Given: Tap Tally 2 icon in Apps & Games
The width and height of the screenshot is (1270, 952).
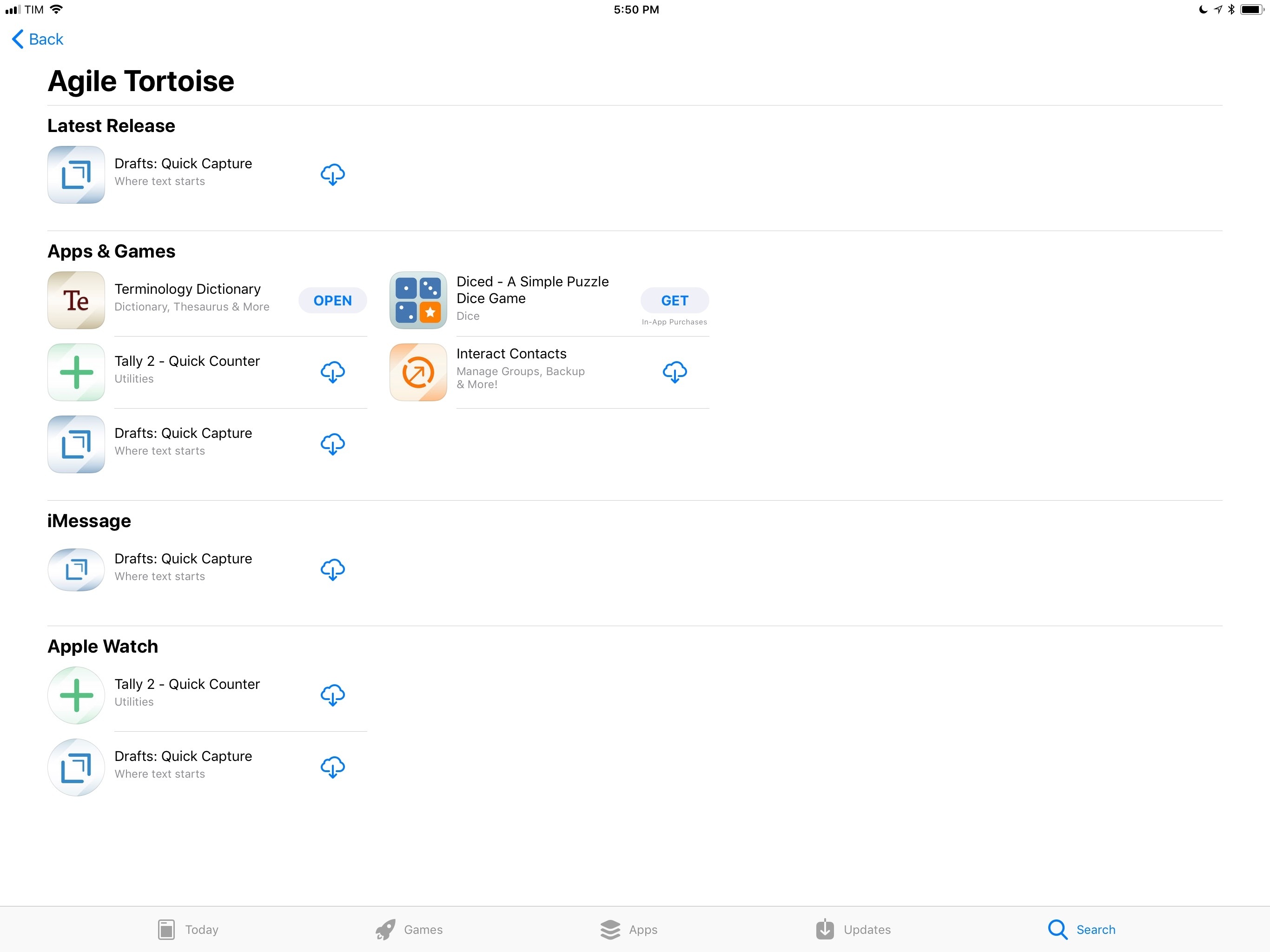Looking at the screenshot, I should click(x=76, y=372).
